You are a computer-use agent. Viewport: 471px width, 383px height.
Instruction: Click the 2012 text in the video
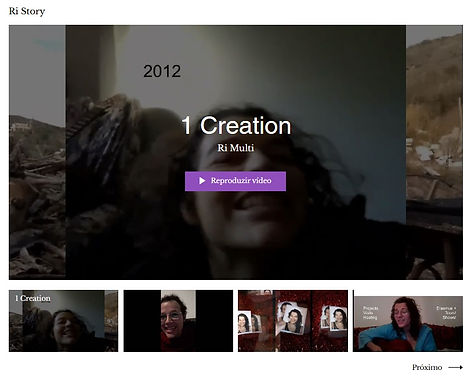pyautogui.click(x=162, y=71)
